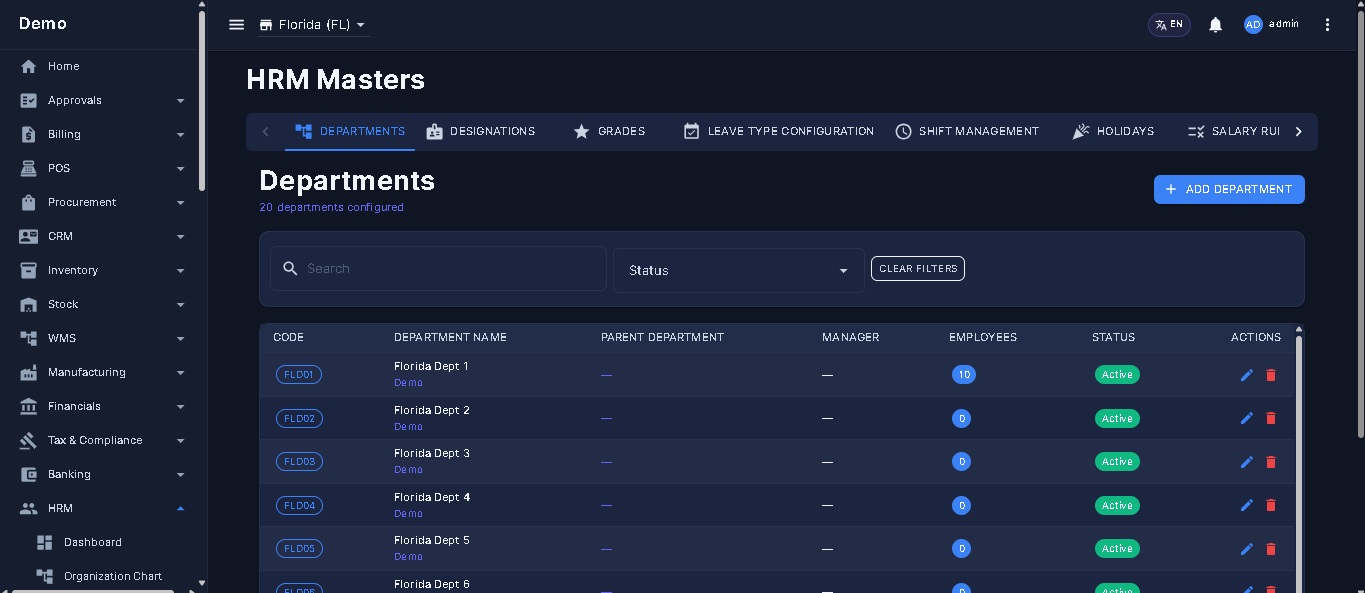Click the Stock sidebar icon

[x=29, y=305]
